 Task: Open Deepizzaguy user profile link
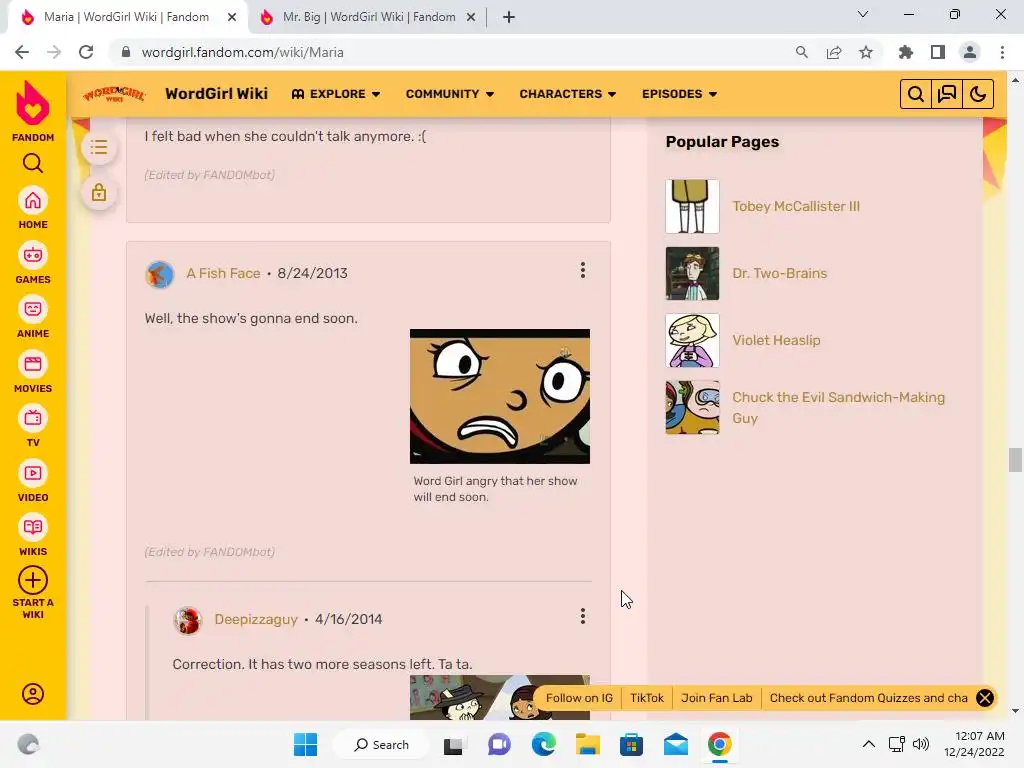click(256, 619)
